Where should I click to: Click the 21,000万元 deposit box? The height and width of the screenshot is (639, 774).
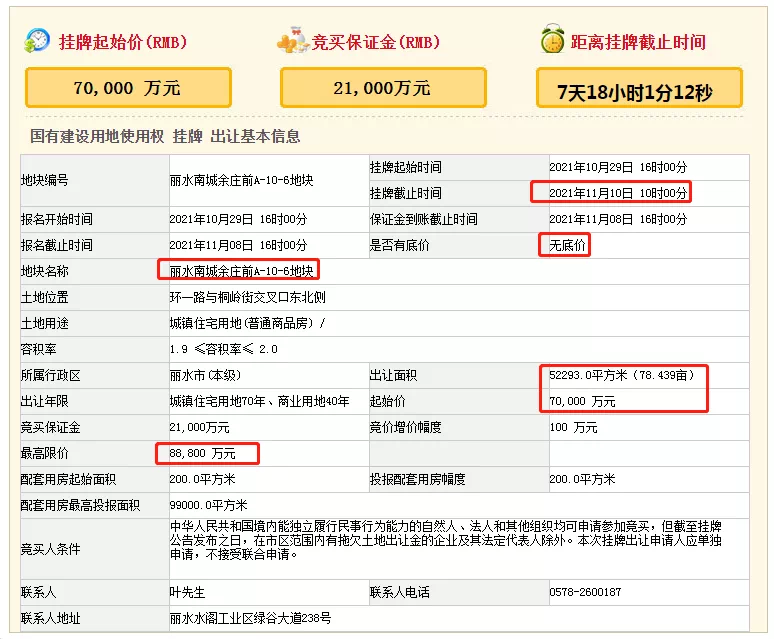[383, 88]
